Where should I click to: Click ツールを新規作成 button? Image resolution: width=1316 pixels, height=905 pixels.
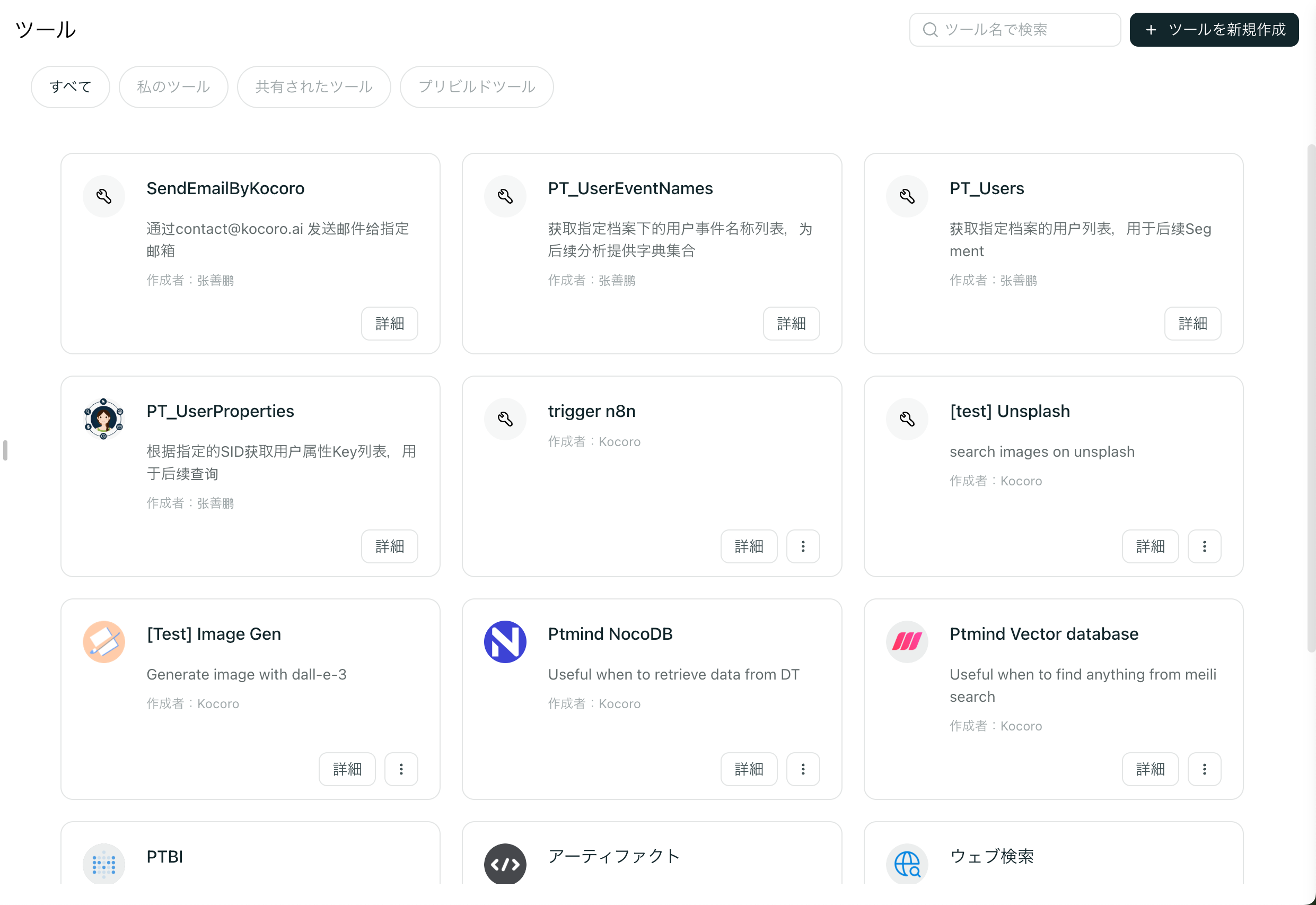pyautogui.click(x=1214, y=30)
